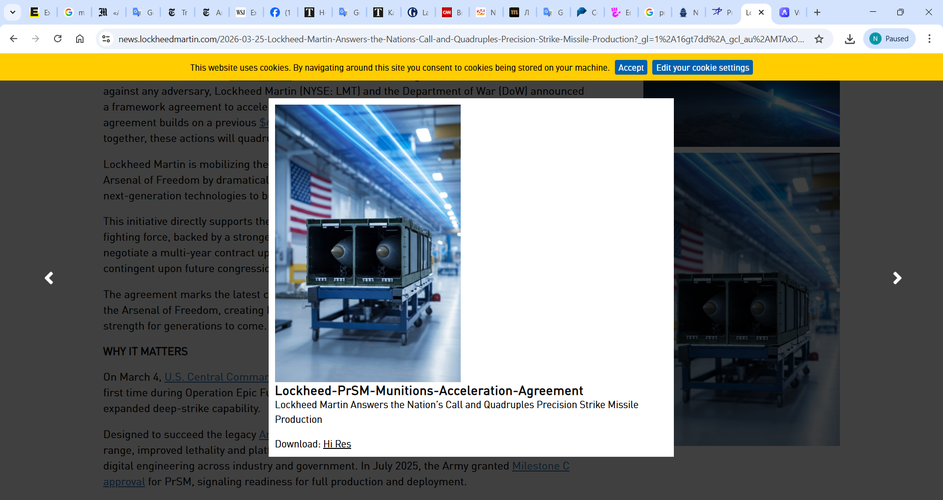Switch to the Facebook tab
Screen dimensions: 943x500
[279, 12]
